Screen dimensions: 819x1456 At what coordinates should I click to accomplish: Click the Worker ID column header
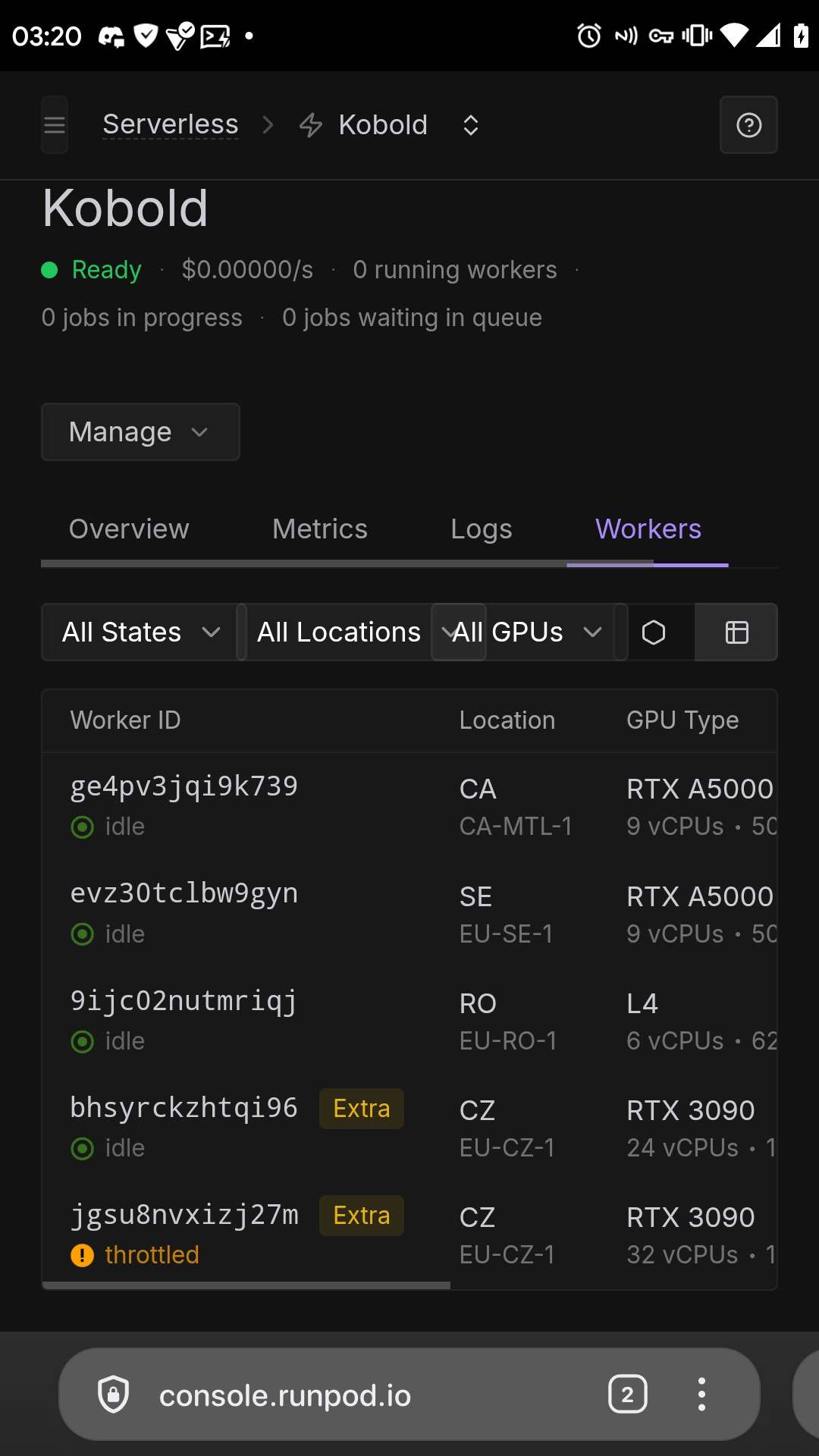click(x=126, y=720)
